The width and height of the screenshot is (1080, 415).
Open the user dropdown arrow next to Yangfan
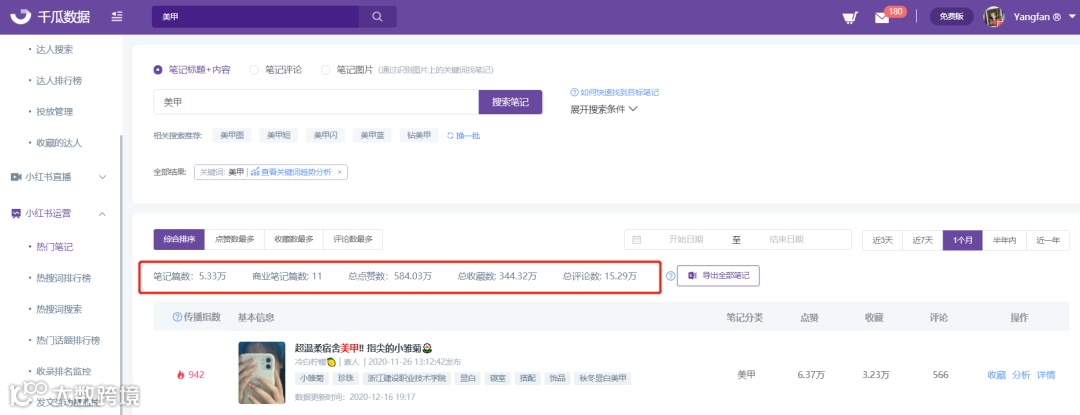[x=1072, y=17]
